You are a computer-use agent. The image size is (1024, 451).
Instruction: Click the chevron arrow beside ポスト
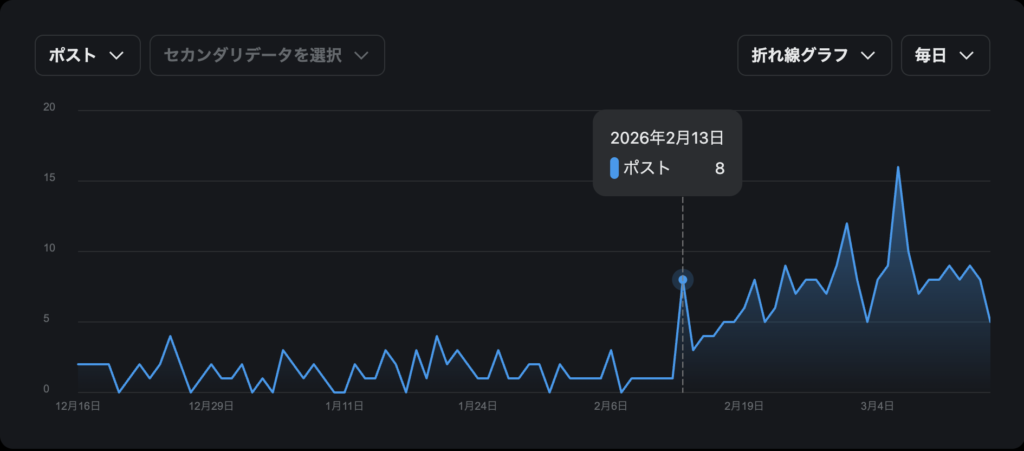tap(117, 56)
